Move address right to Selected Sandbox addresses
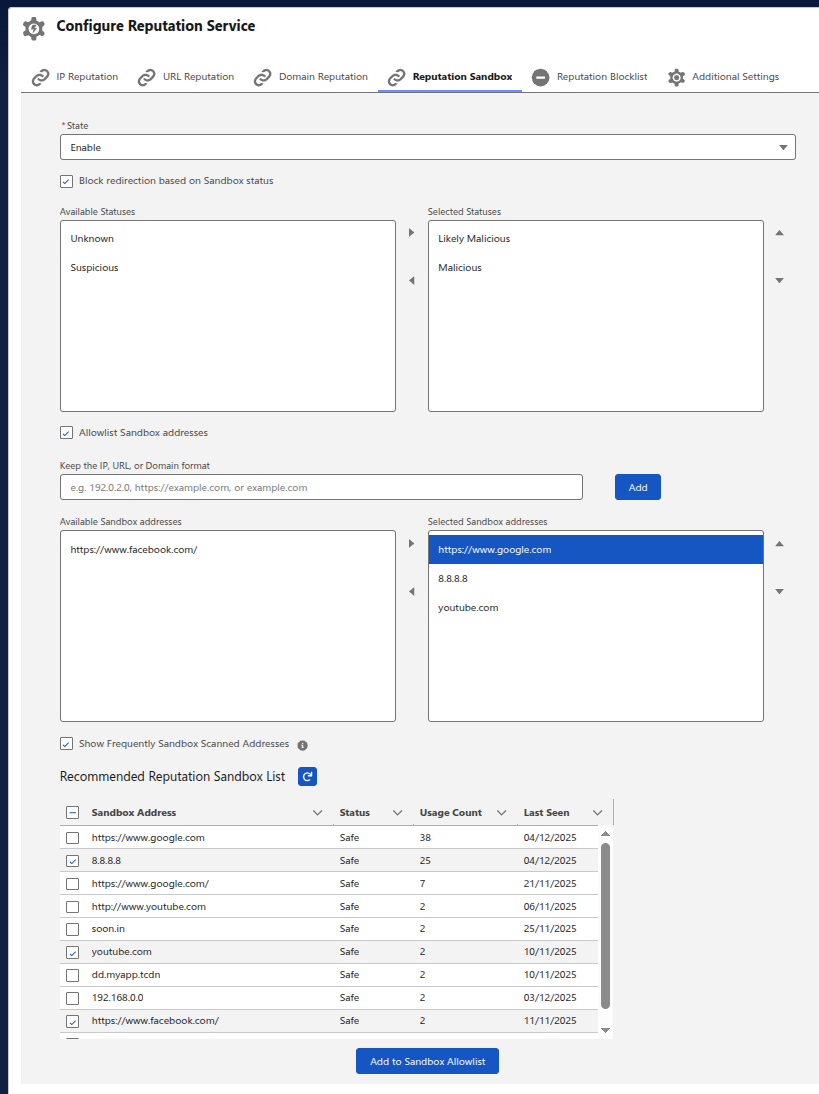 [x=411, y=544]
